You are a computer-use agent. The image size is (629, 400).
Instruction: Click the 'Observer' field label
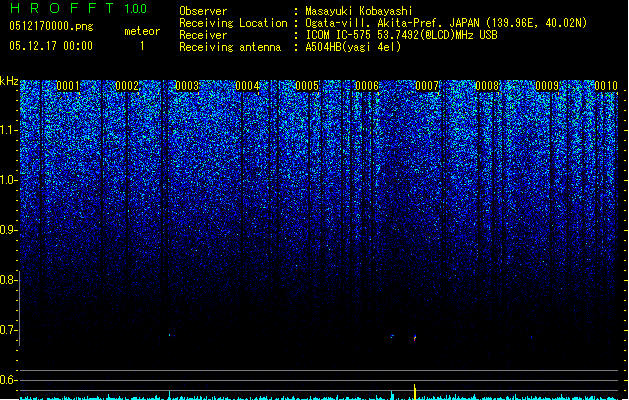point(203,11)
